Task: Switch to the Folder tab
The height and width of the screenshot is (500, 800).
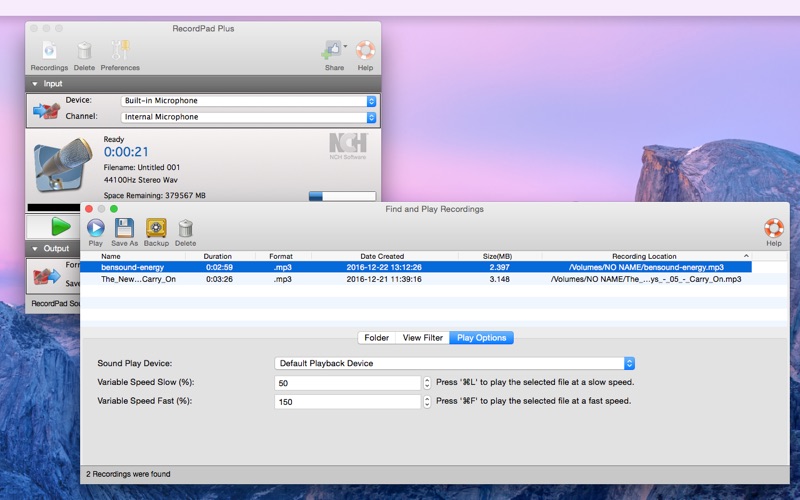Action: pyautogui.click(x=377, y=338)
